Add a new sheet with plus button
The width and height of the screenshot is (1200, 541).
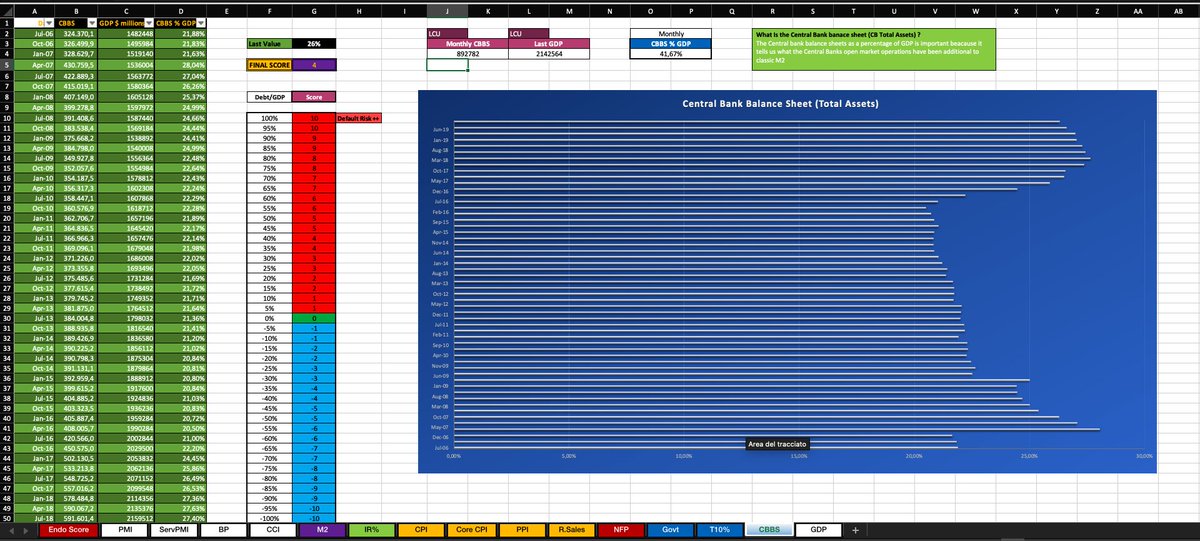(855, 530)
